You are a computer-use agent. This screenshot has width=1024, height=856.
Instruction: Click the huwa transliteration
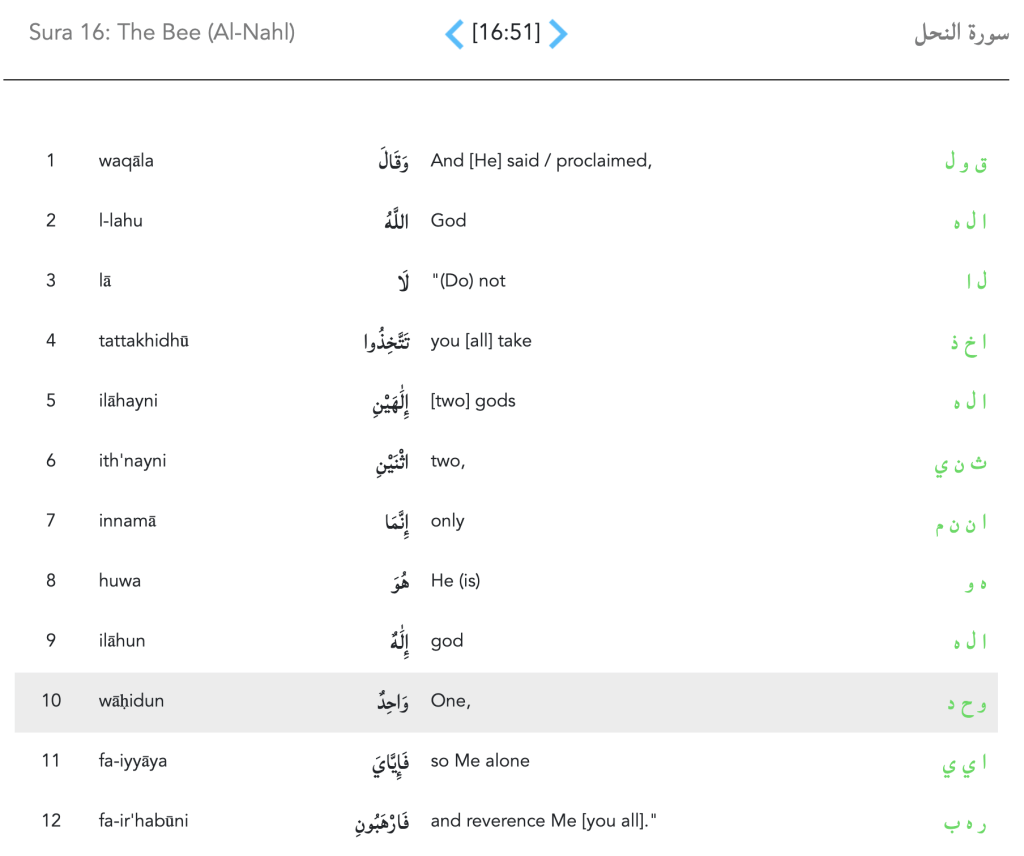119,581
